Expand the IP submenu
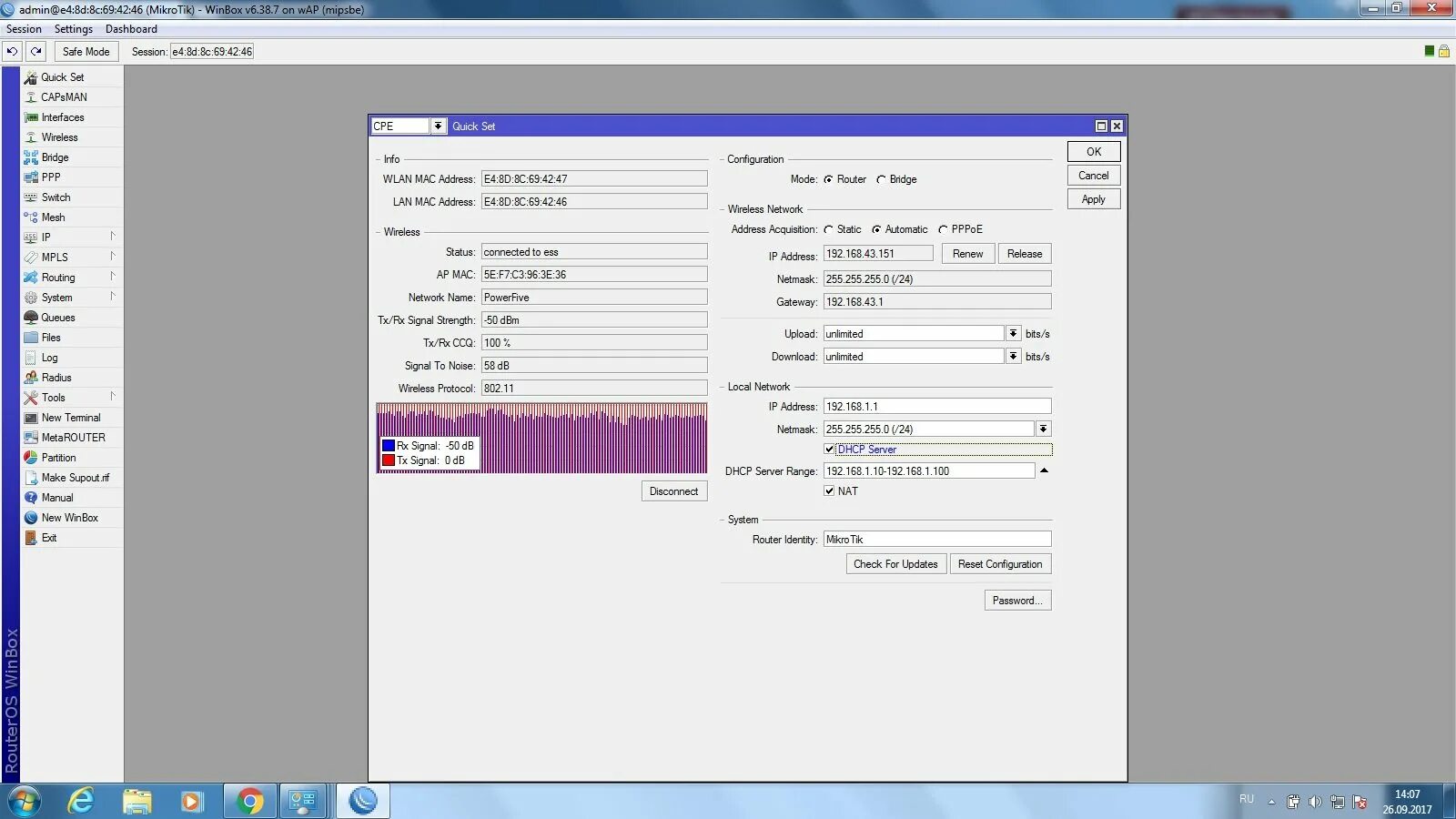This screenshot has width=1456, height=819. pyautogui.click(x=113, y=237)
